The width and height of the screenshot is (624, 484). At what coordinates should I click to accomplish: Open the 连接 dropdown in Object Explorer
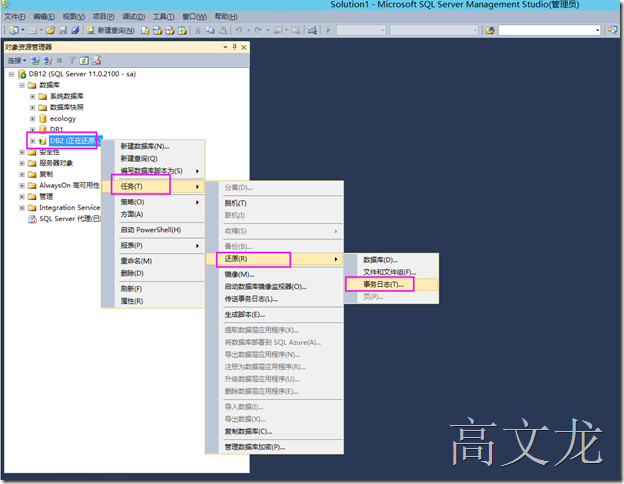point(17,60)
